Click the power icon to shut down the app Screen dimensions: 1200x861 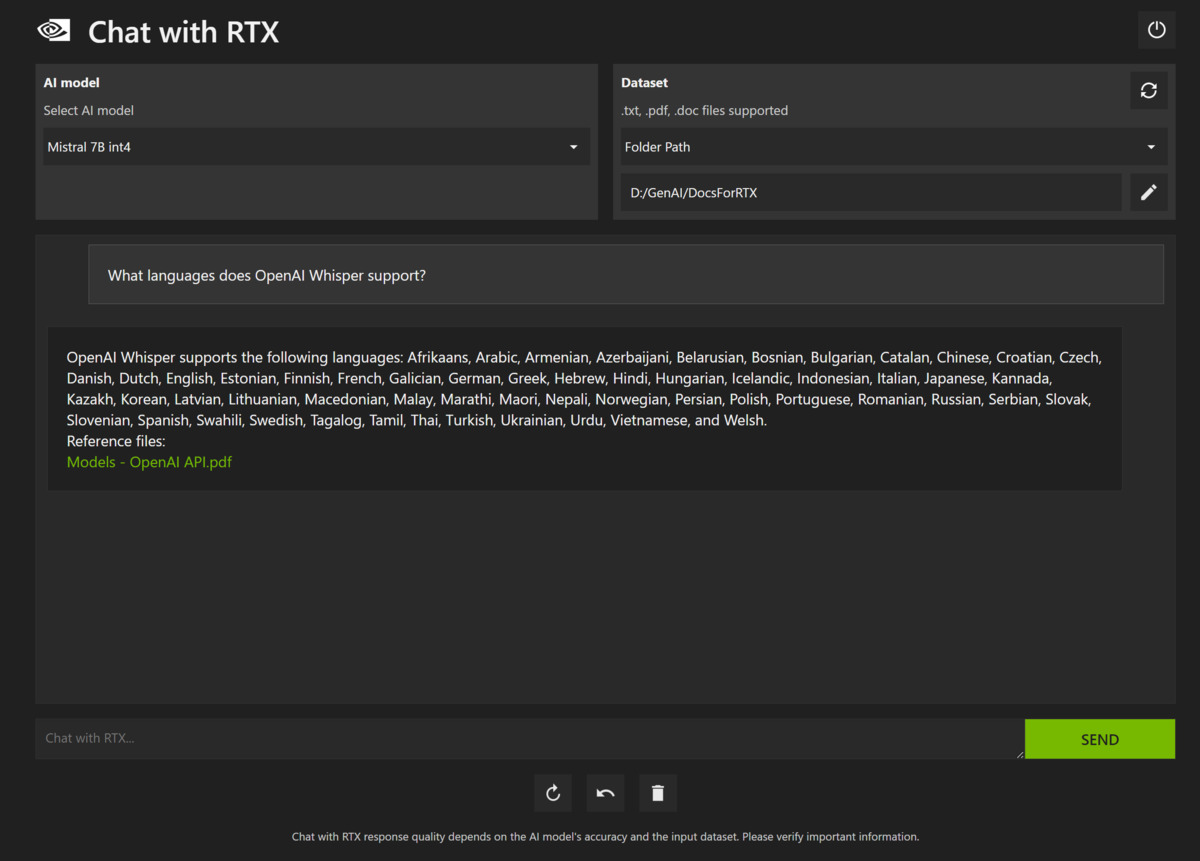[x=1156, y=29]
